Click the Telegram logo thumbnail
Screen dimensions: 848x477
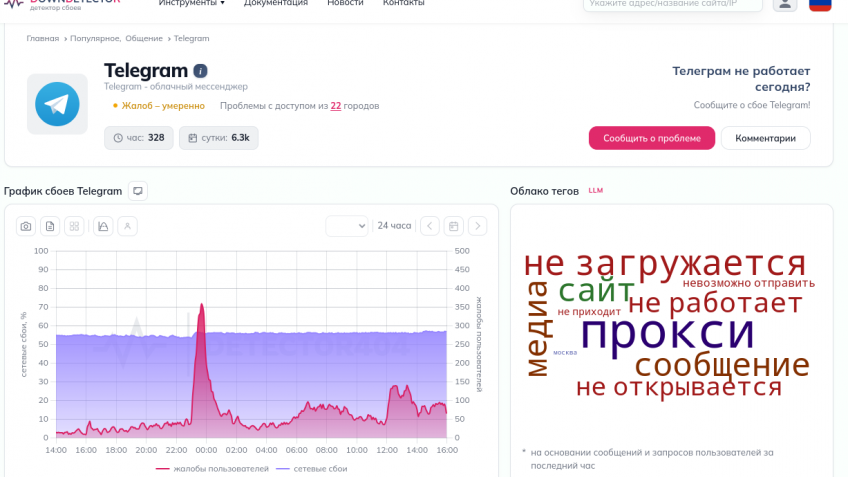point(57,104)
